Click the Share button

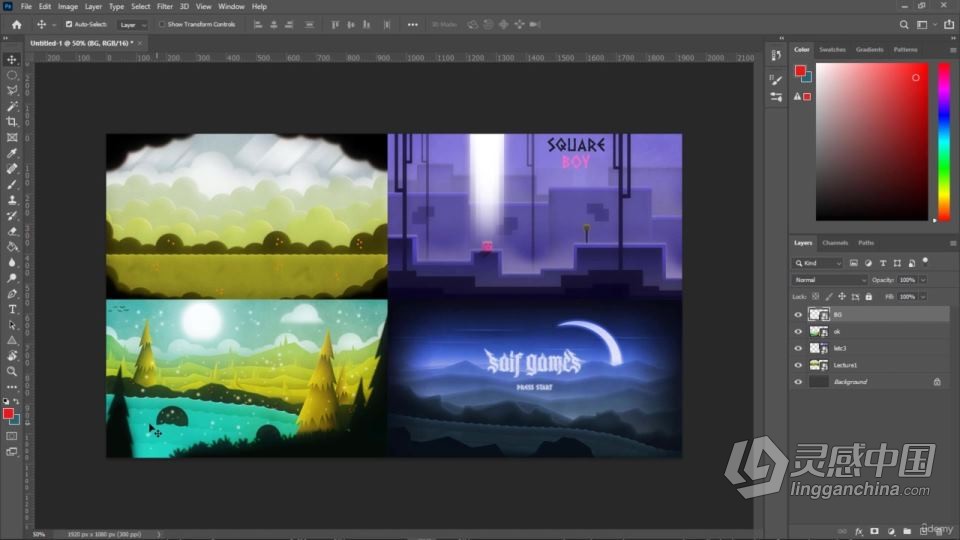point(949,24)
